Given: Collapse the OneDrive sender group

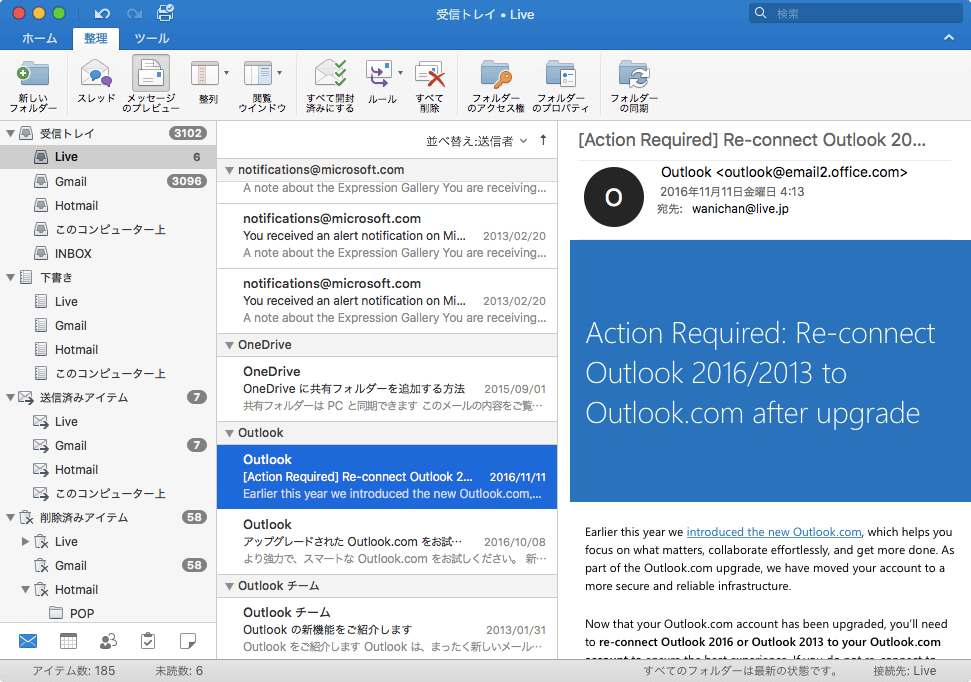Looking at the screenshot, I should pyautogui.click(x=229, y=345).
